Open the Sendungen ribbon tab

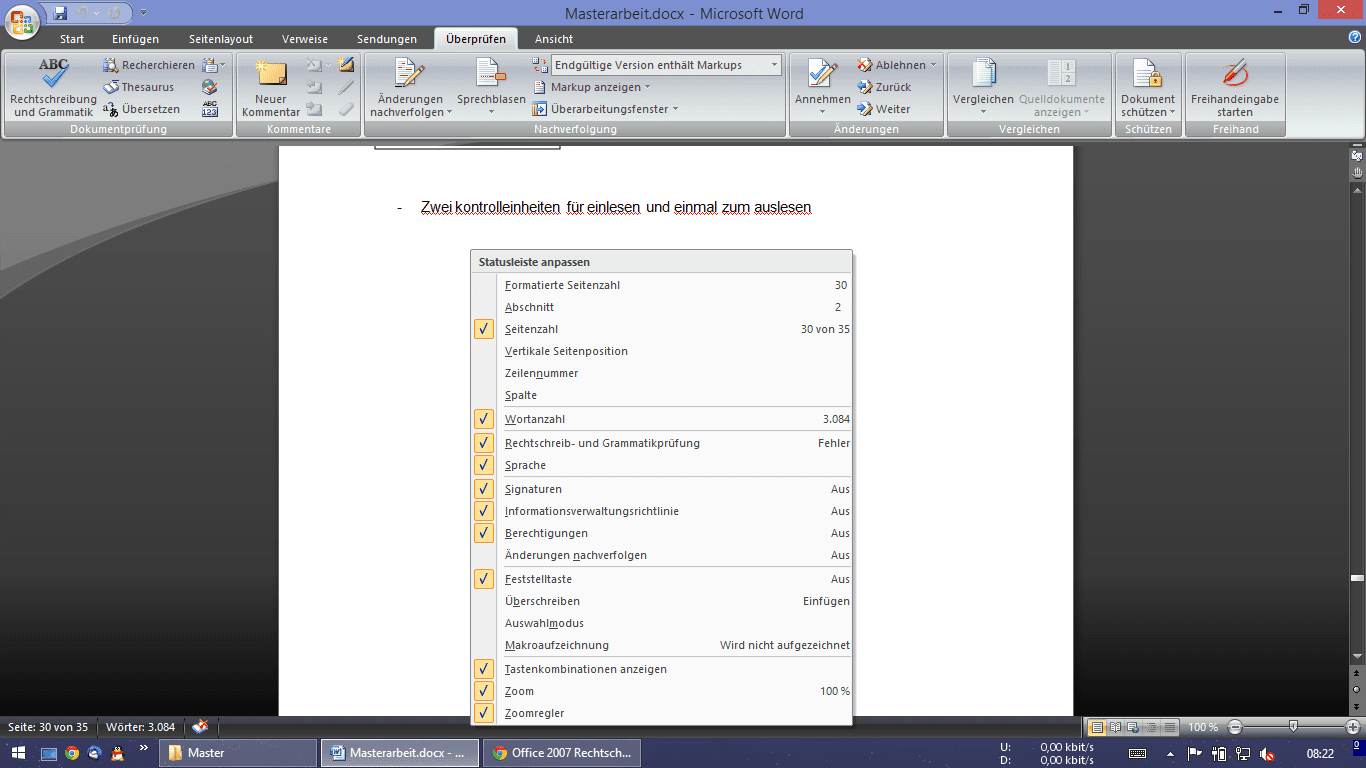[x=387, y=39]
